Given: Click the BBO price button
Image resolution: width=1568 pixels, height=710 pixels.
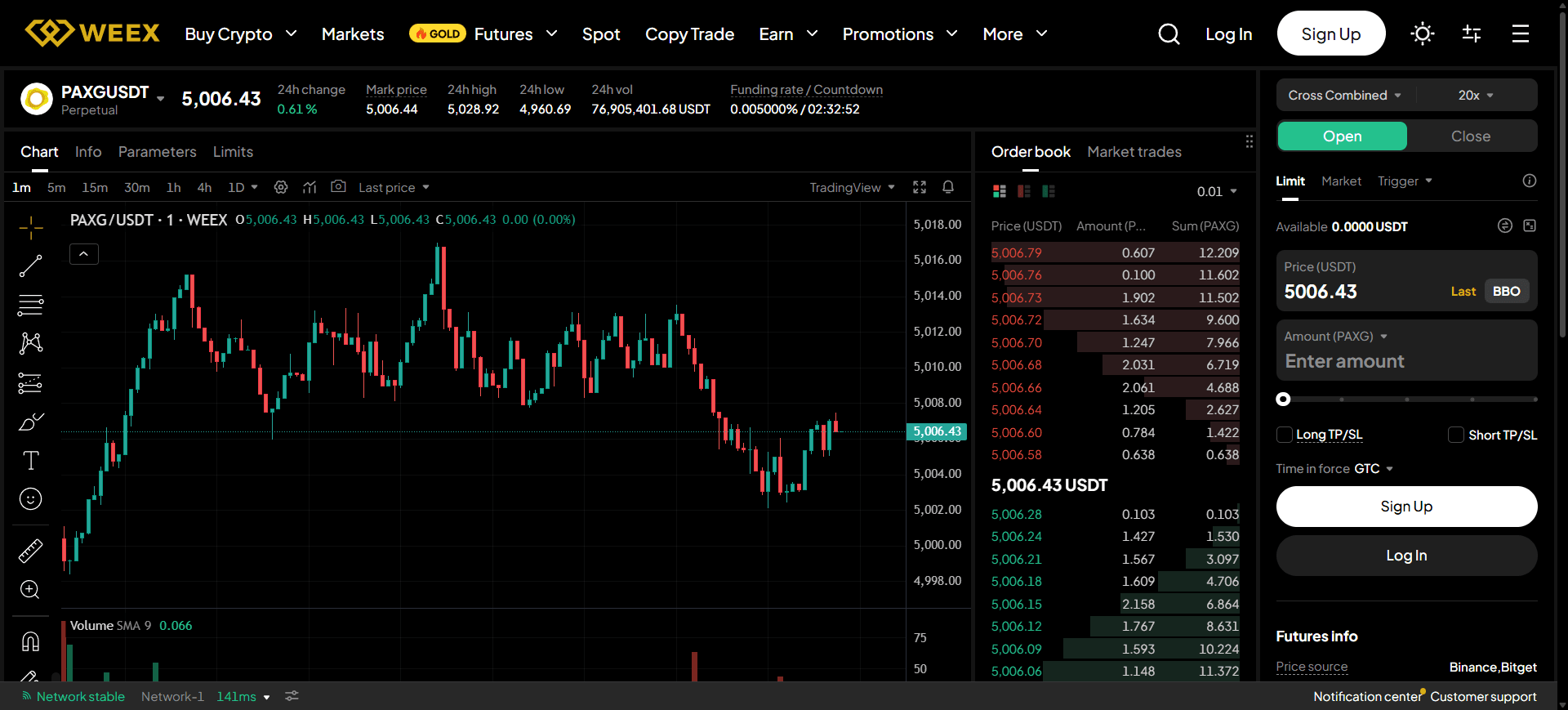Looking at the screenshot, I should coord(1506,292).
